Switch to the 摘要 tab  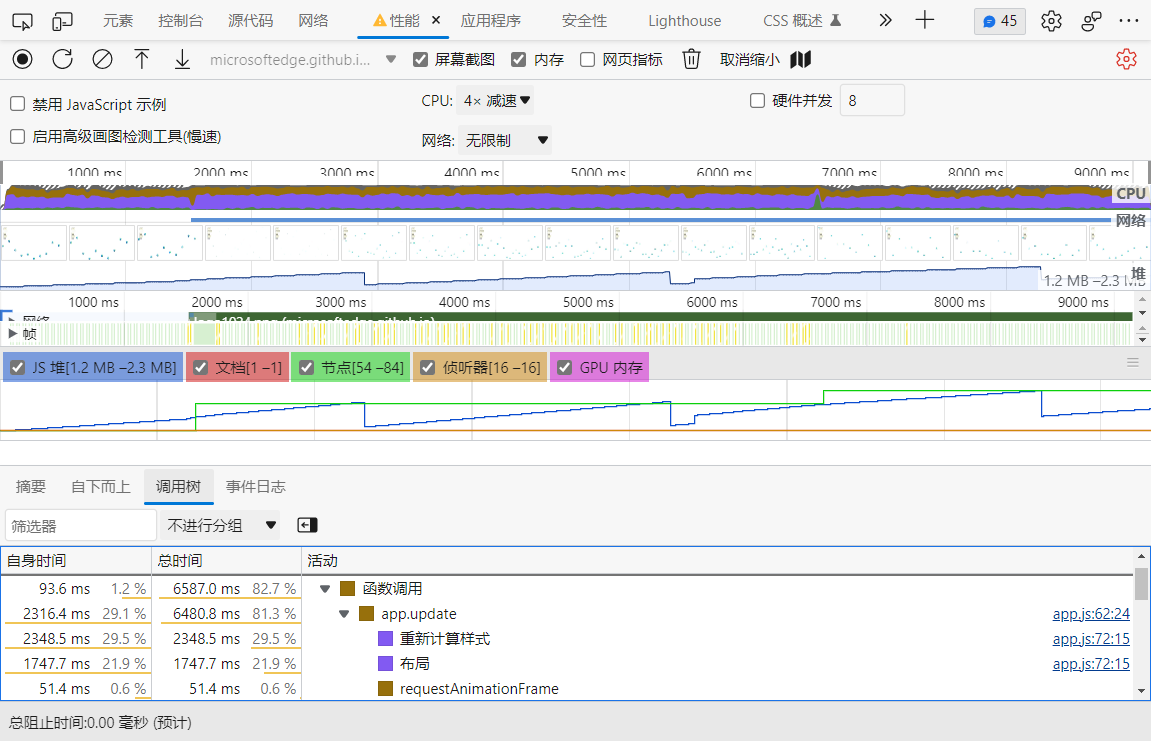[31, 486]
